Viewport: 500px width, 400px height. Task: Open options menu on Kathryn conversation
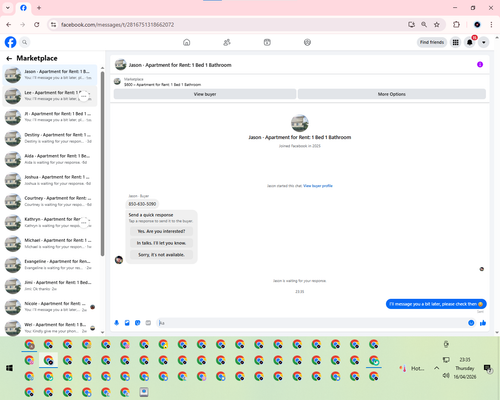83,222
